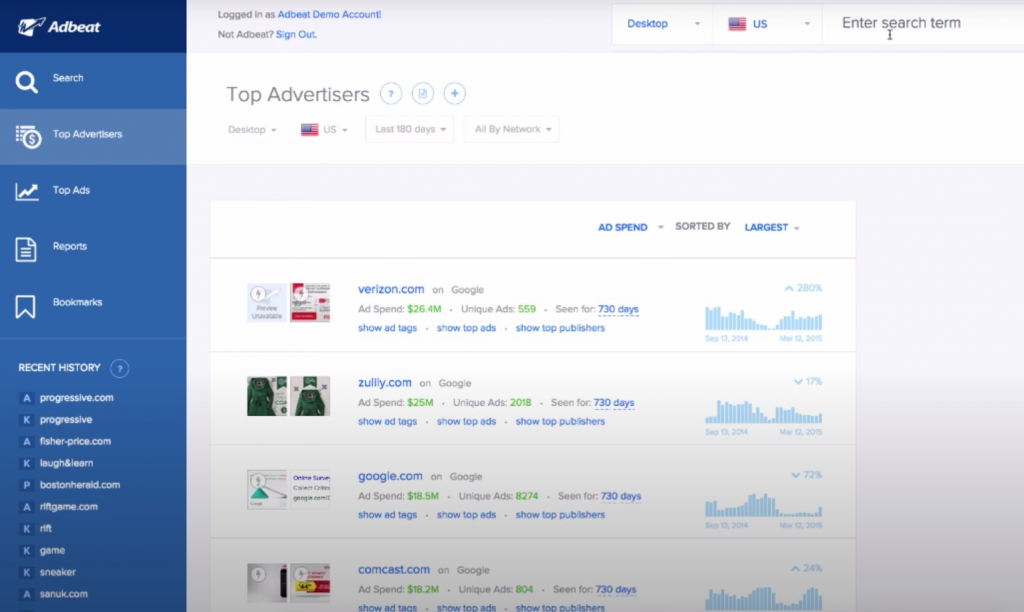Show ad tags for verizon.com
This screenshot has height=612, width=1024.
tap(387, 328)
